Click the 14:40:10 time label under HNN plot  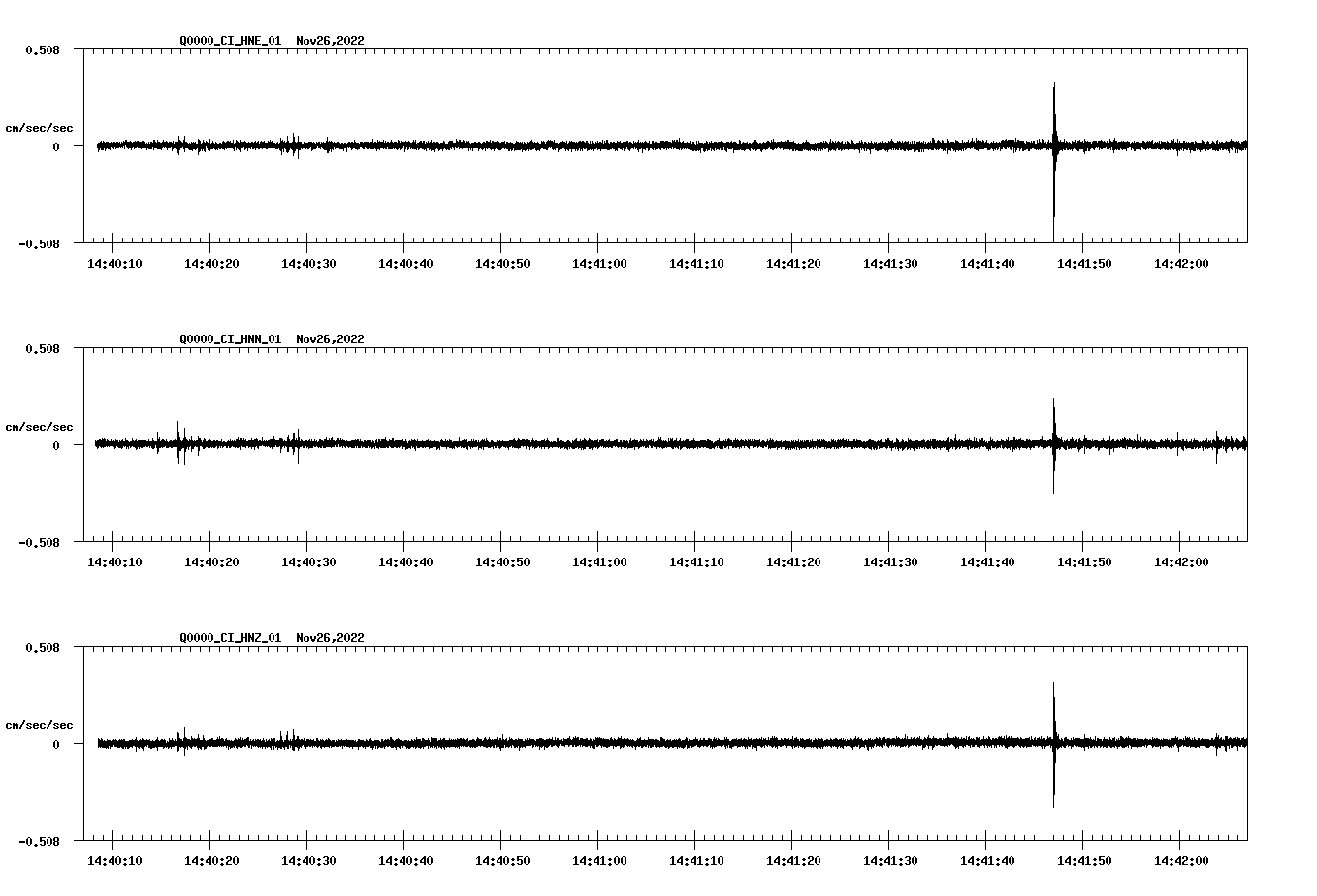click(113, 562)
